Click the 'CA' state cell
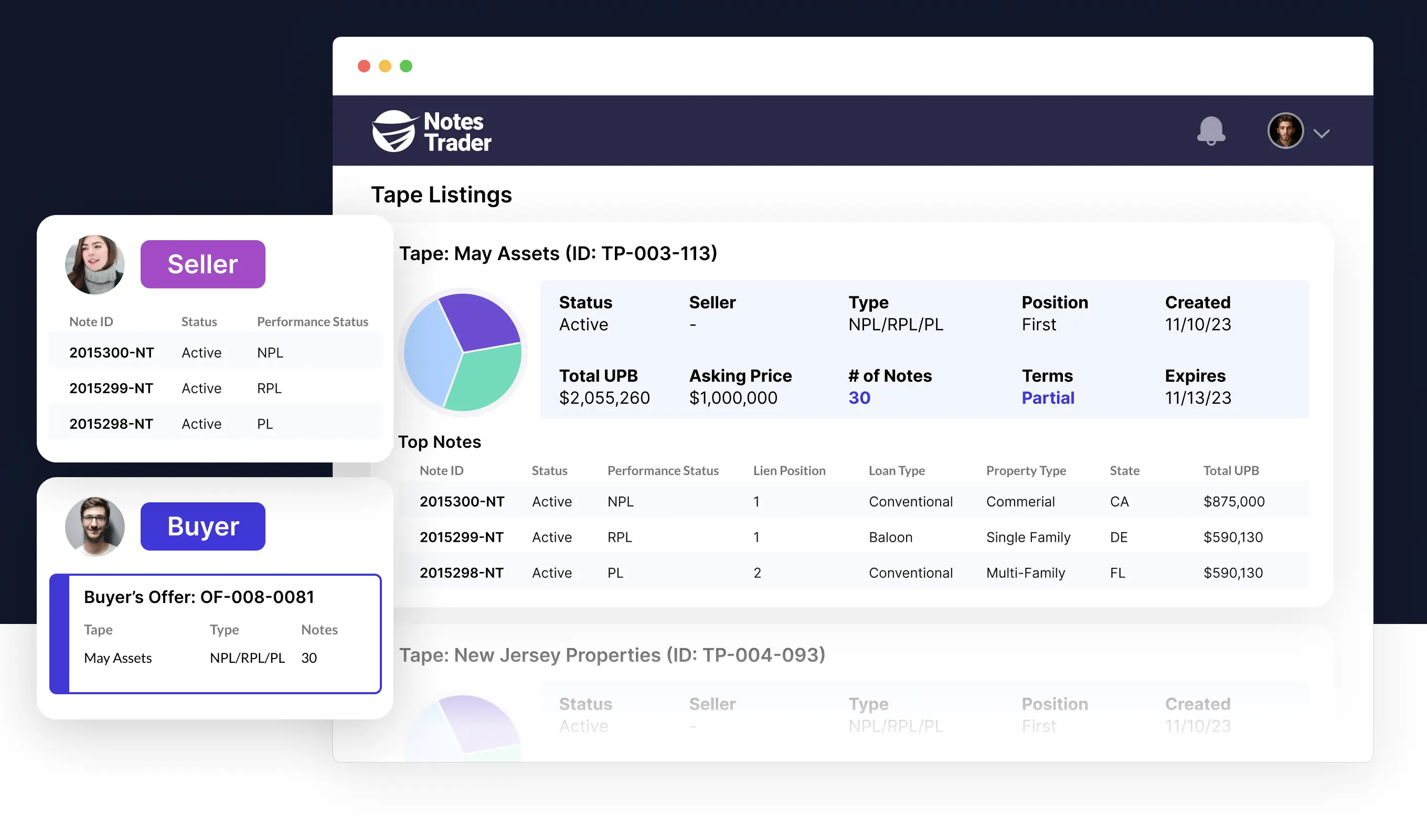 [1119, 501]
